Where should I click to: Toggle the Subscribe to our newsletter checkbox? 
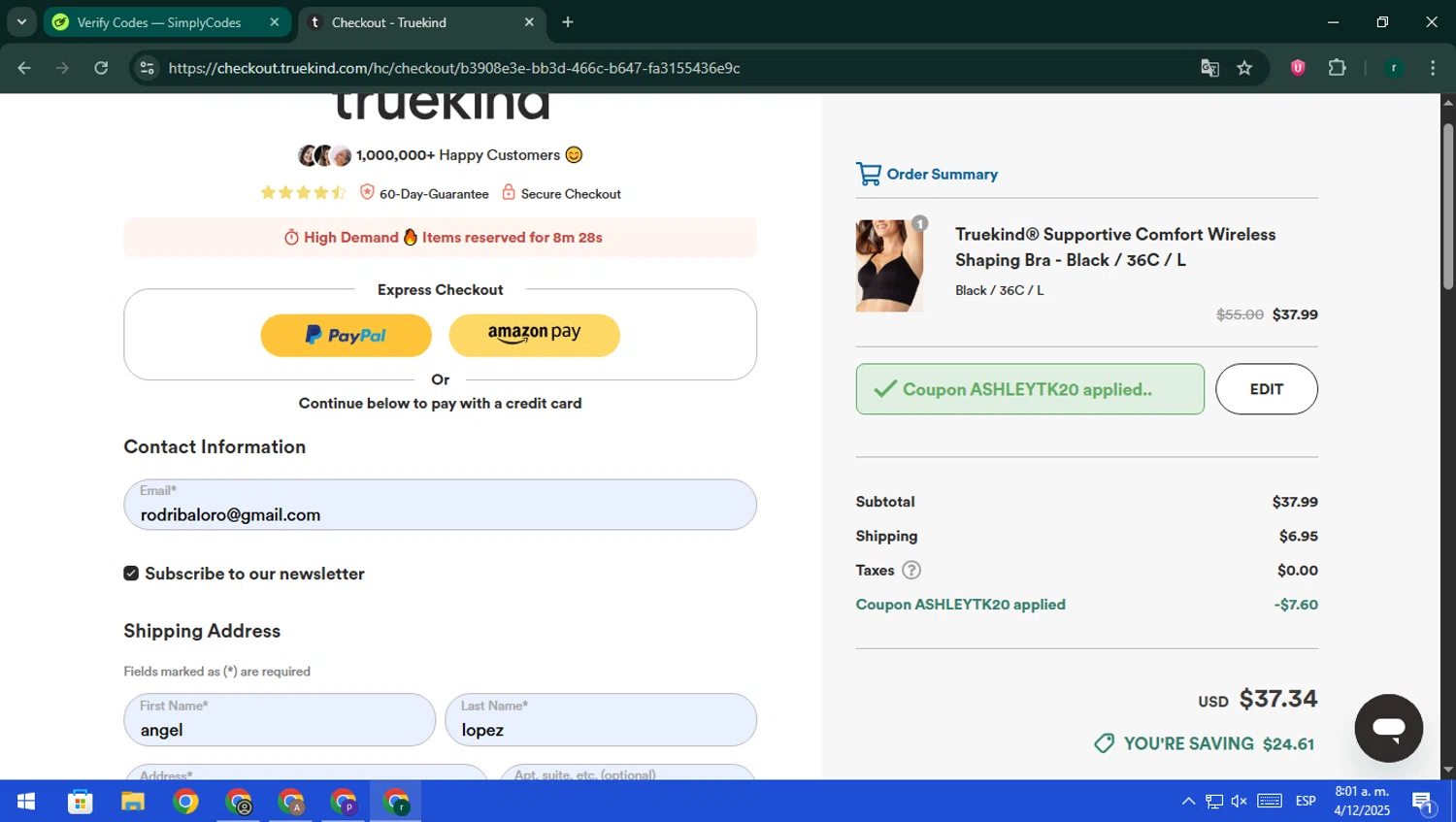point(131,574)
